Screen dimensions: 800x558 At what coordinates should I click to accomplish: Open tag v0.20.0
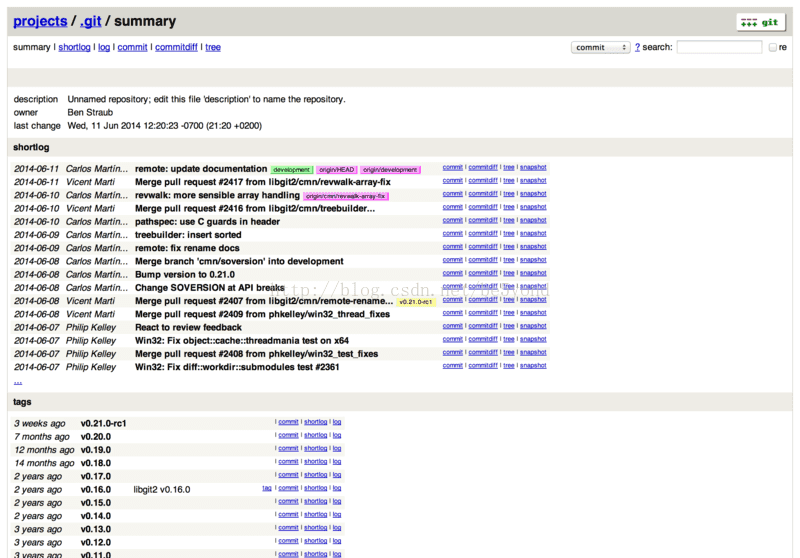coord(96,437)
